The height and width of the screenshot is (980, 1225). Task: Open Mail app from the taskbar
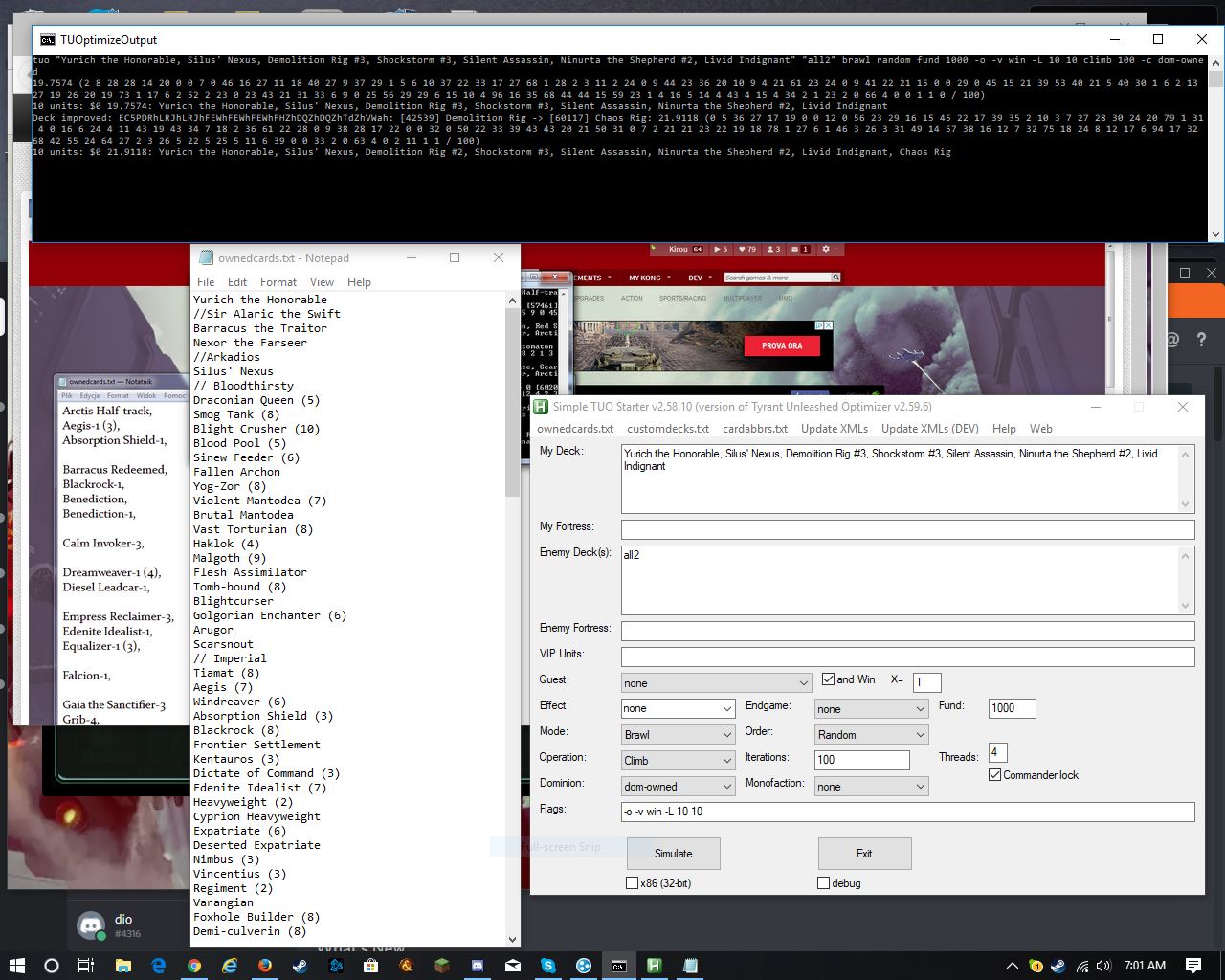click(513, 966)
